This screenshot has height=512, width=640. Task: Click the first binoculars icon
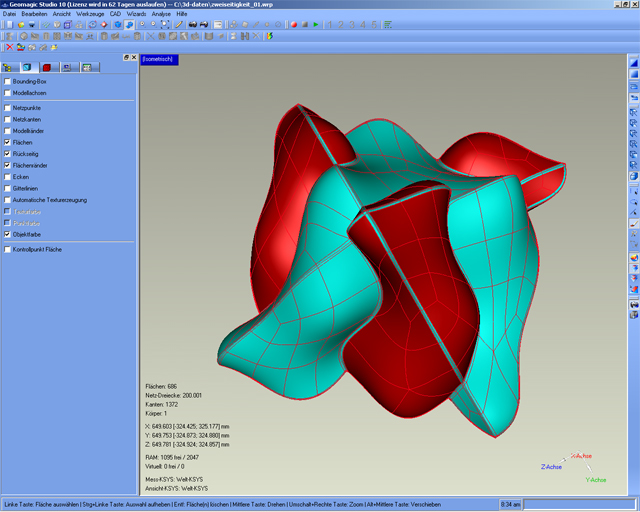click(x=193, y=25)
